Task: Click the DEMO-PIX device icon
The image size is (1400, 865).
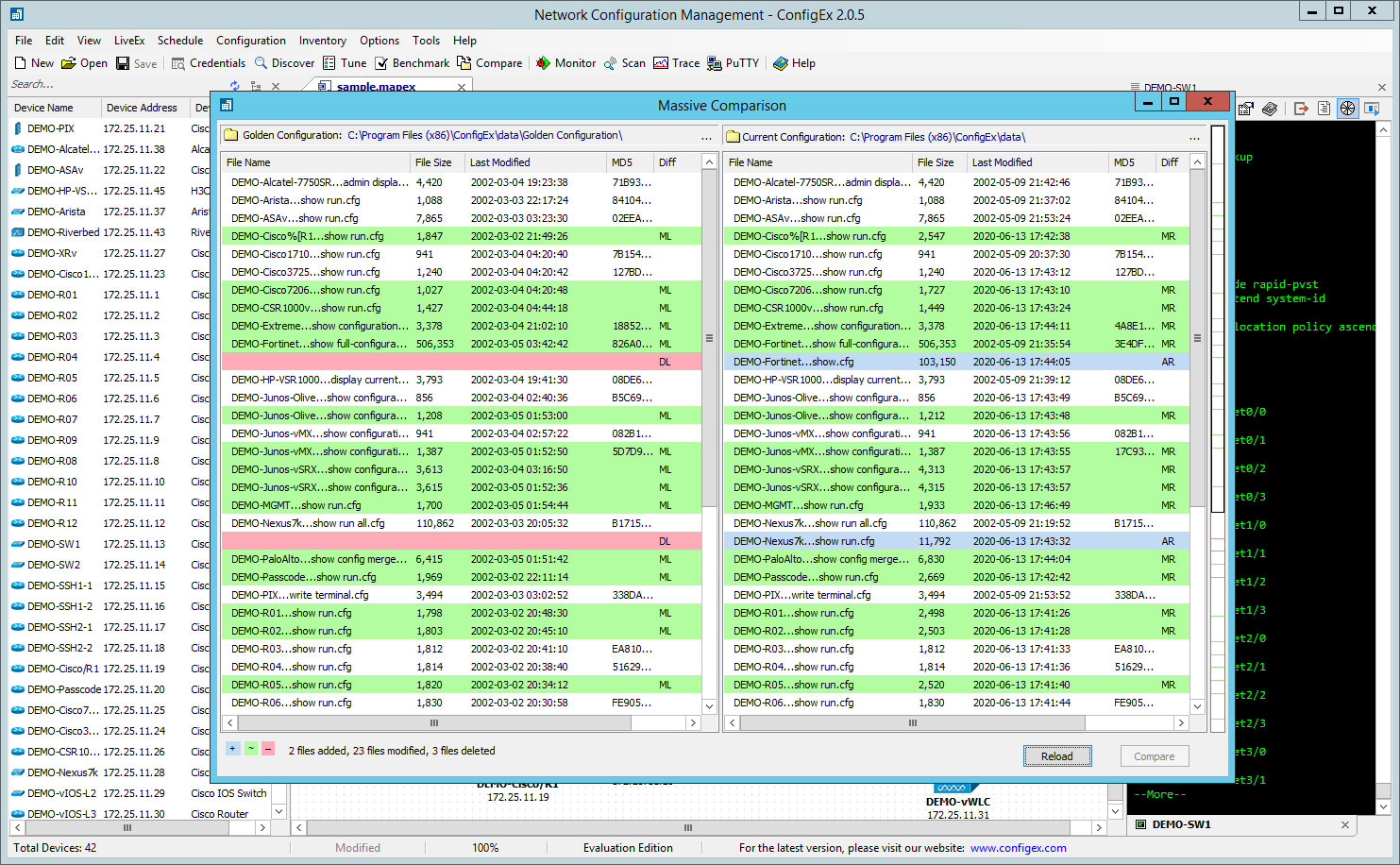Action: (x=18, y=128)
